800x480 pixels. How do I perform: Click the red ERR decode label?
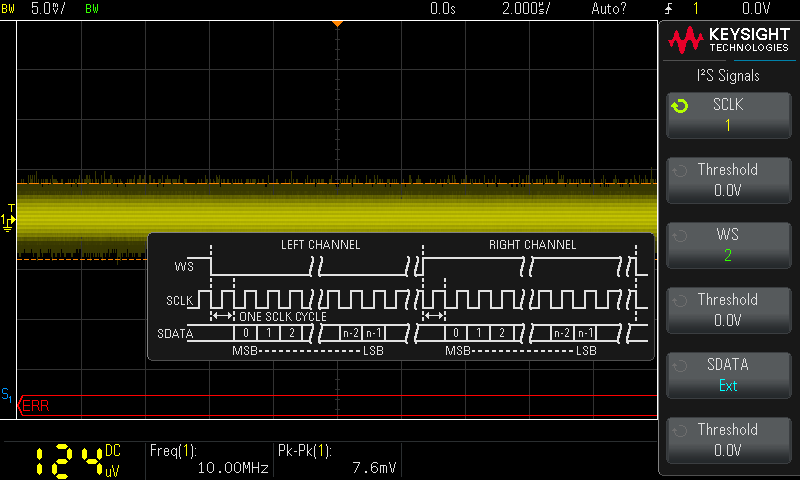(33, 406)
